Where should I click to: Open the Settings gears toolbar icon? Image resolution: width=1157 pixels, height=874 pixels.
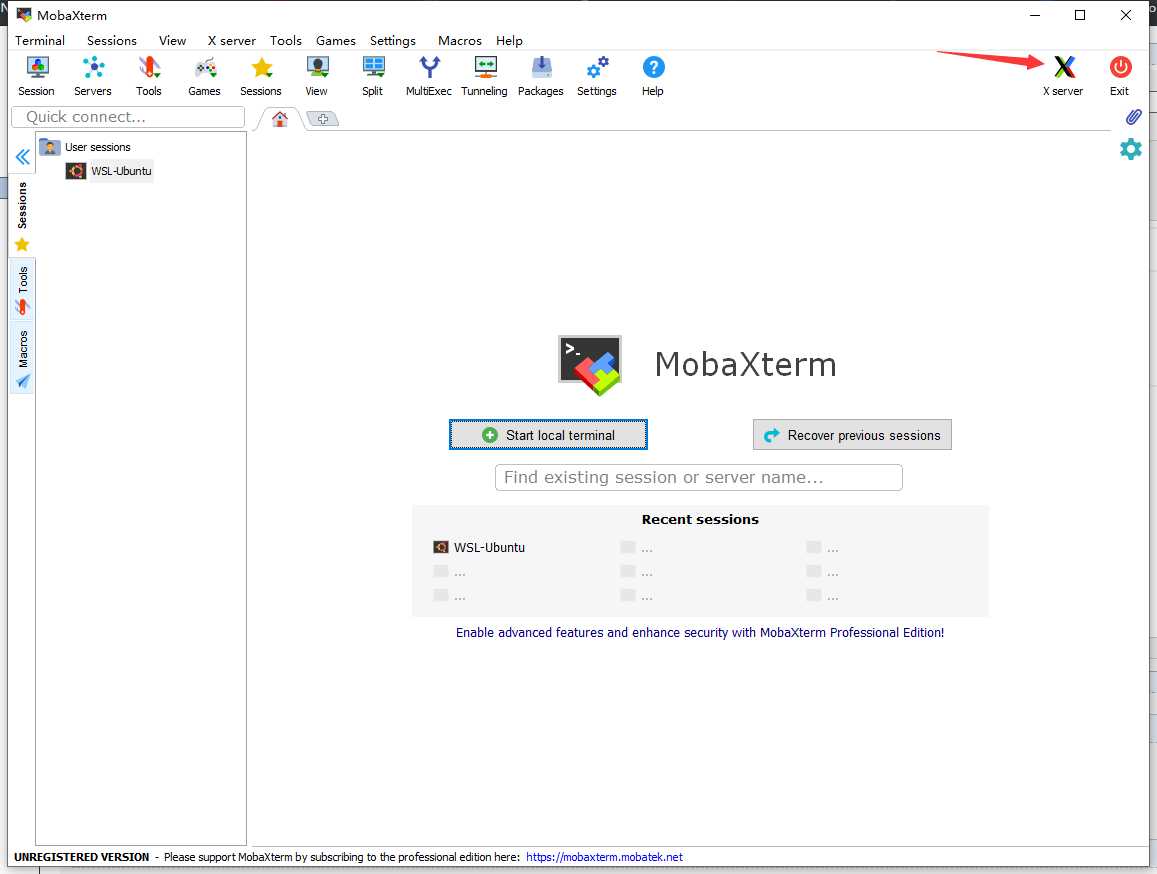(x=597, y=76)
